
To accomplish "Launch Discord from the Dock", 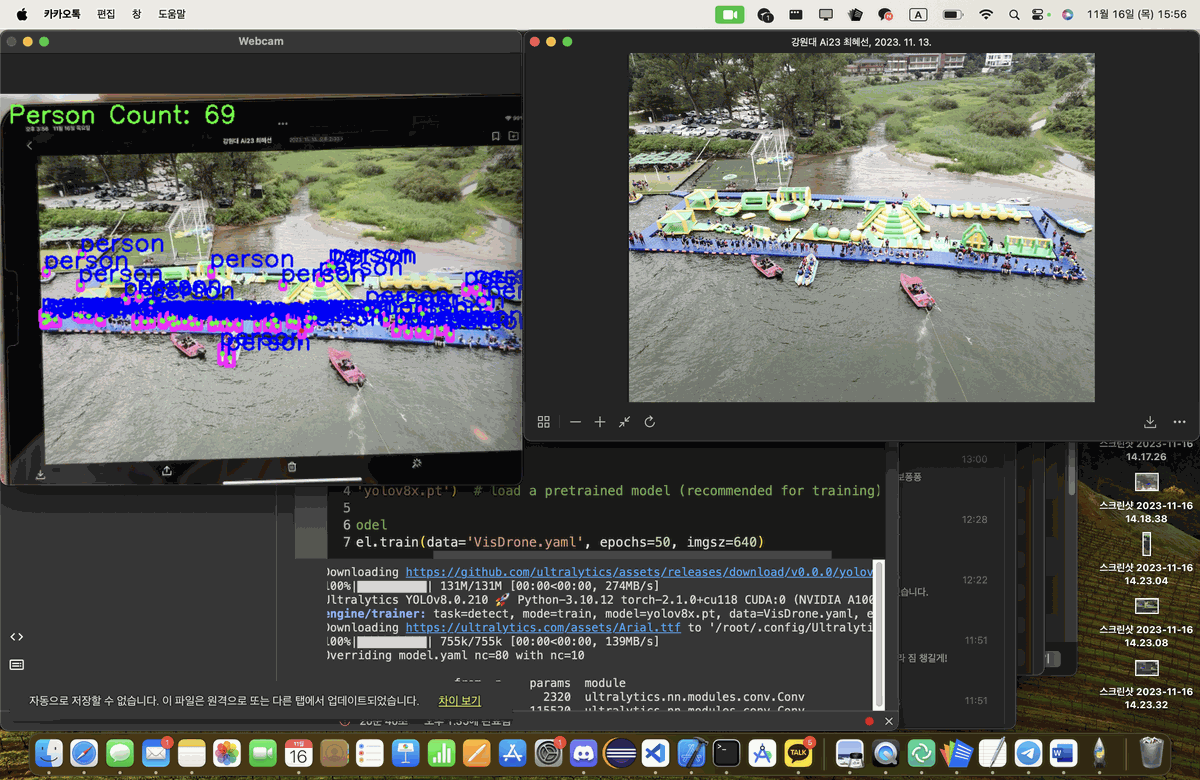I will (583, 753).
